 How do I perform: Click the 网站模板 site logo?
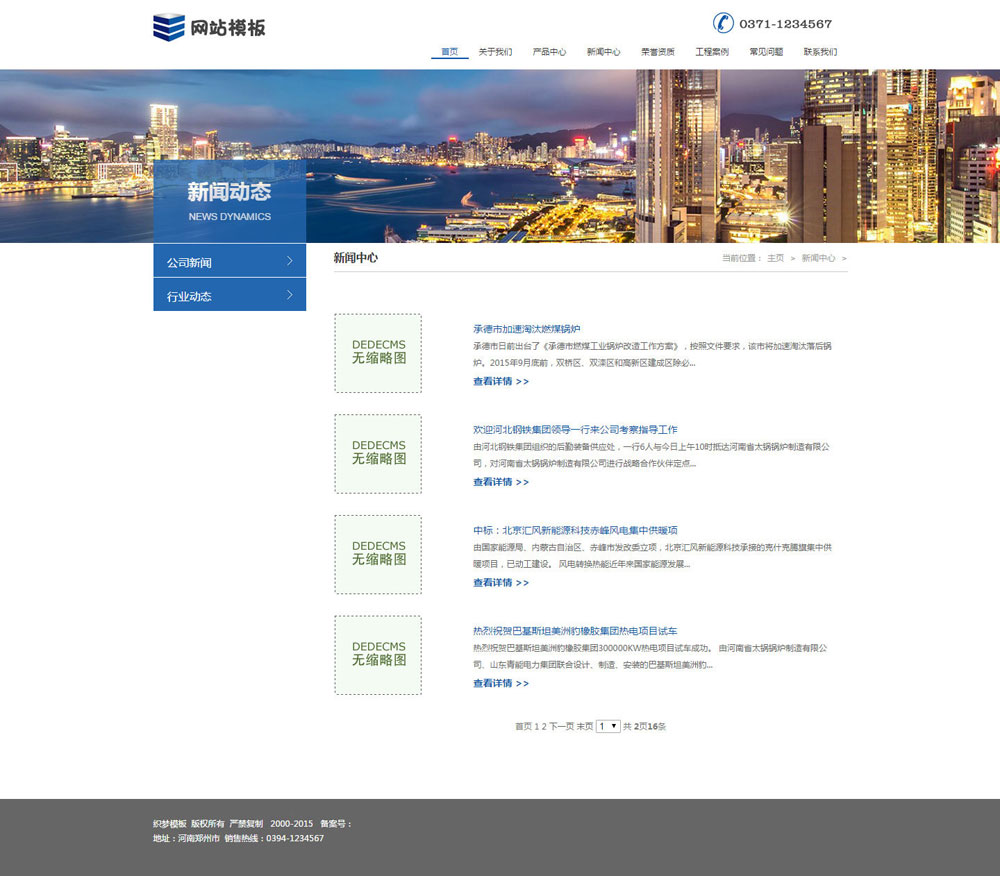209,27
